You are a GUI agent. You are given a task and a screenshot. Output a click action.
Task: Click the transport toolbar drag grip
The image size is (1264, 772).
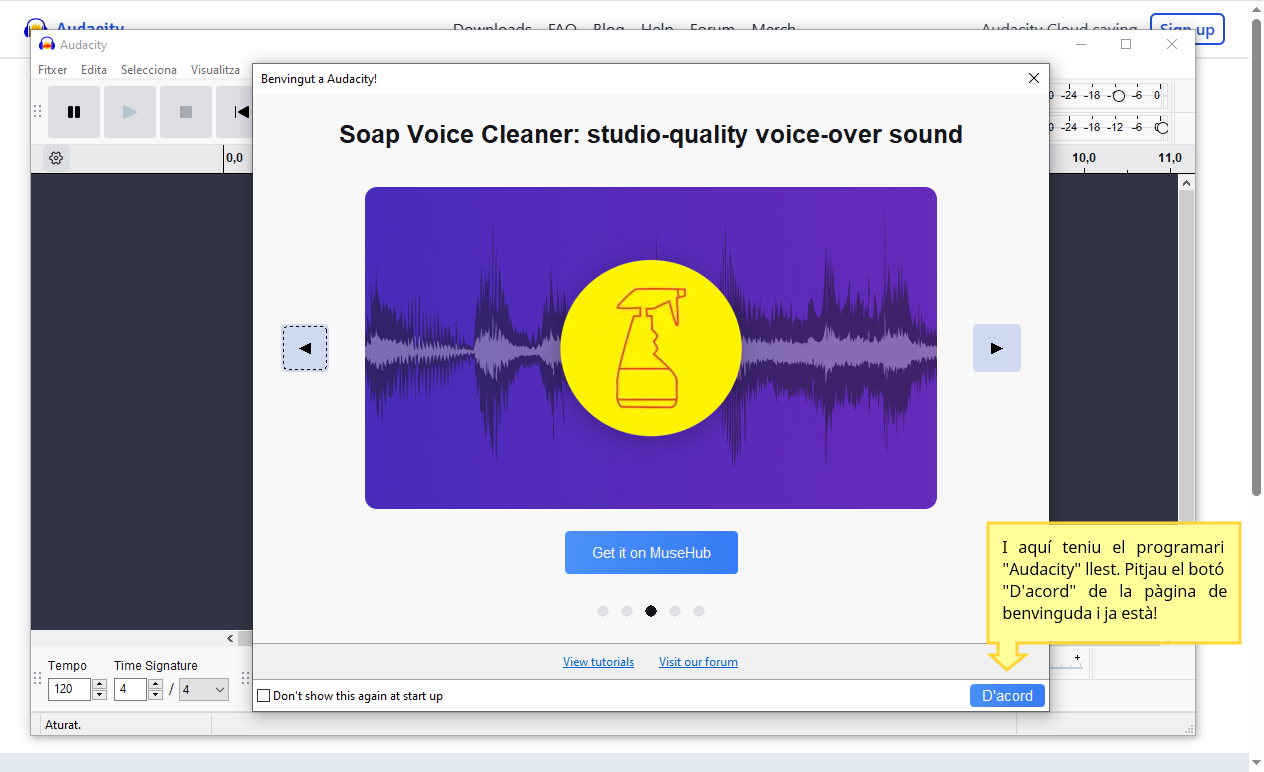(x=38, y=112)
